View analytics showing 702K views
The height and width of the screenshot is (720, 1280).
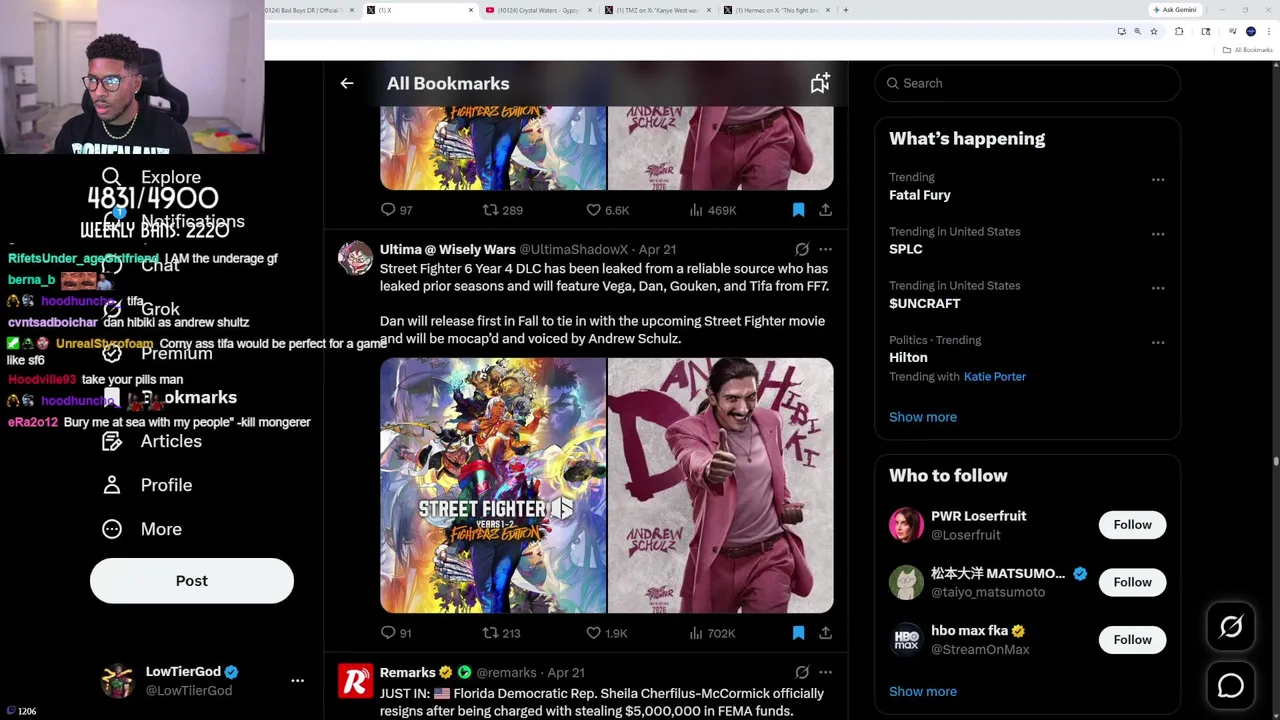[x=713, y=633]
